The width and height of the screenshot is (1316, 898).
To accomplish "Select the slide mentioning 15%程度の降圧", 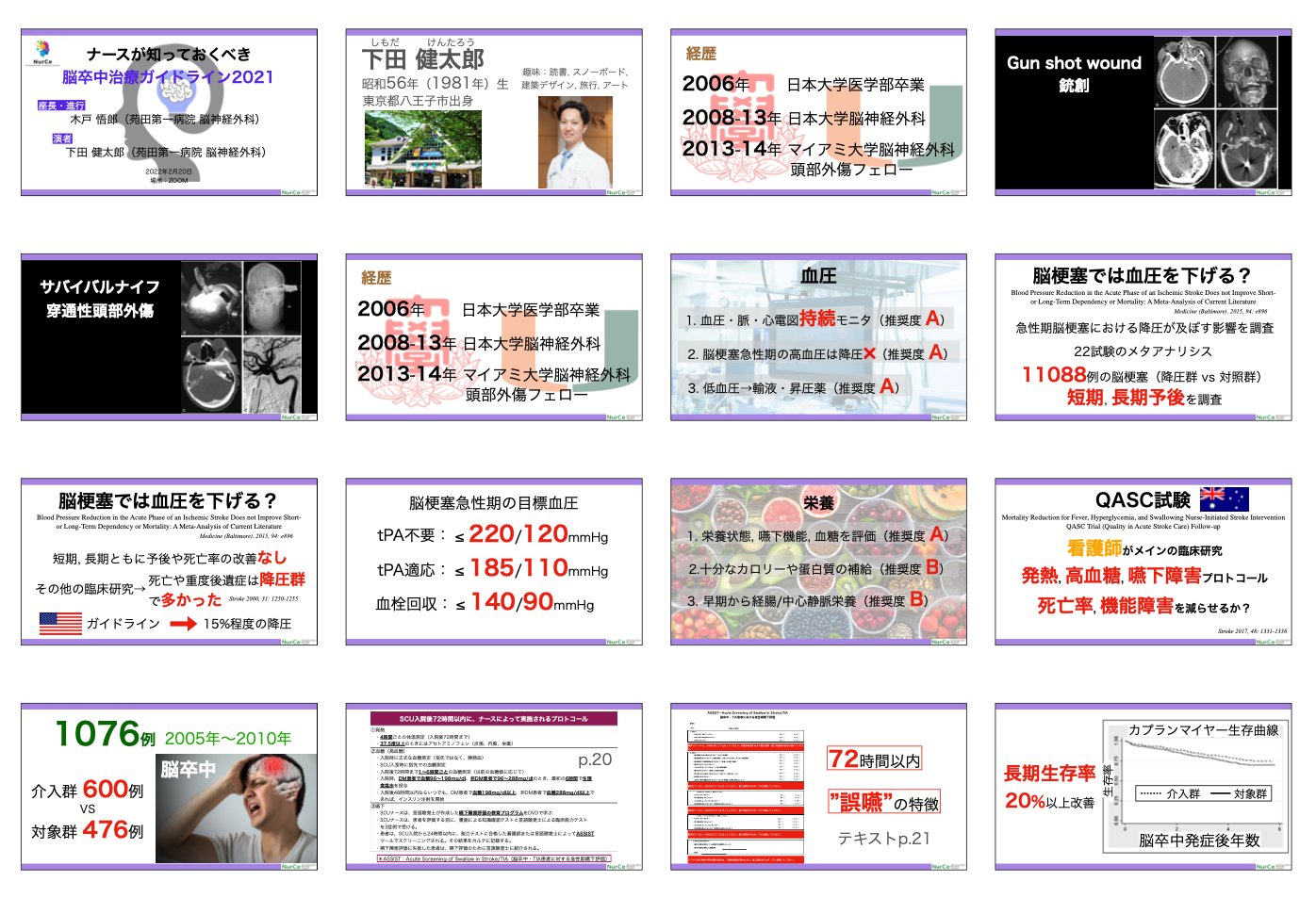I will [x=170, y=562].
